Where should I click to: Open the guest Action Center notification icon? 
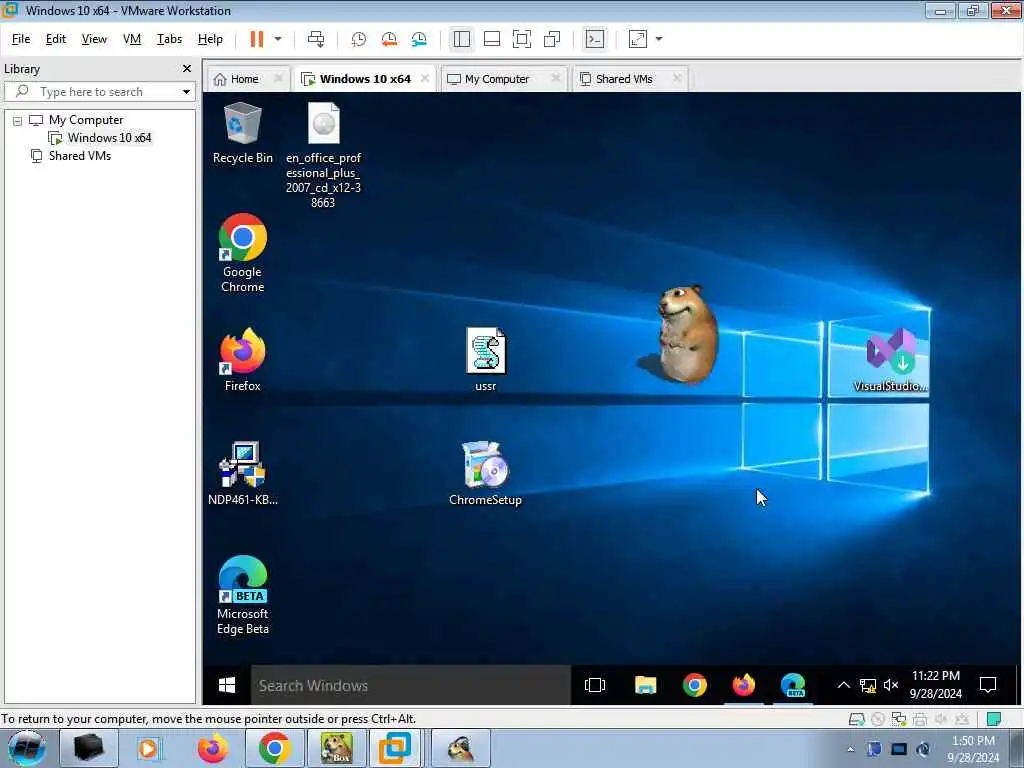(x=988, y=685)
